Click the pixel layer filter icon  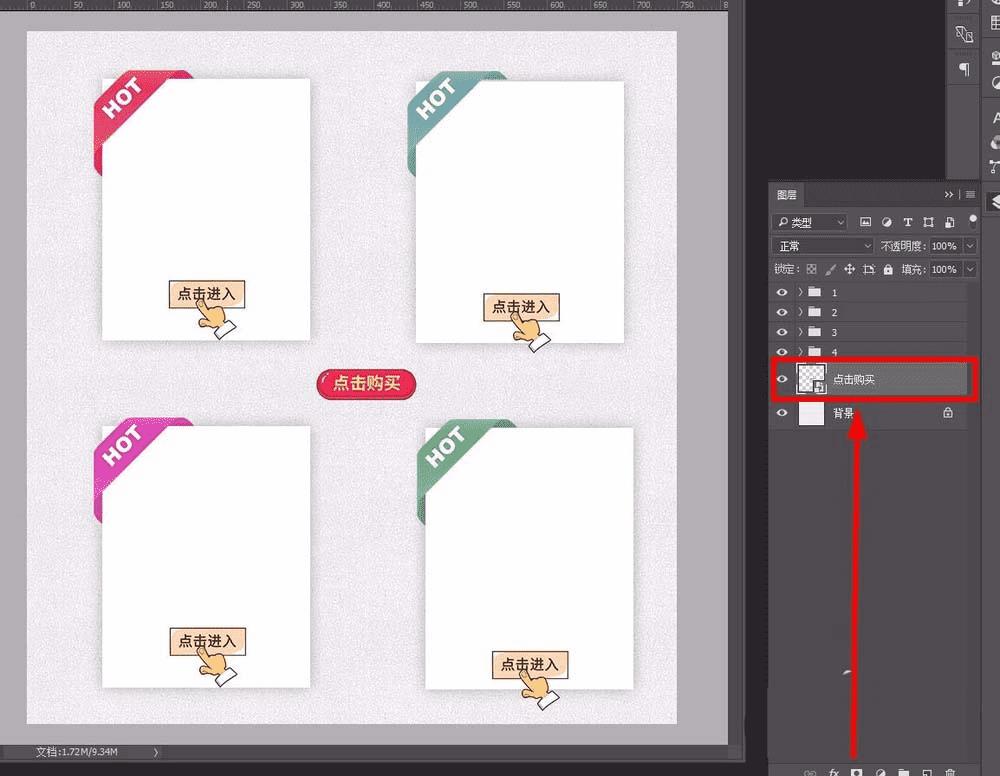point(865,222)
